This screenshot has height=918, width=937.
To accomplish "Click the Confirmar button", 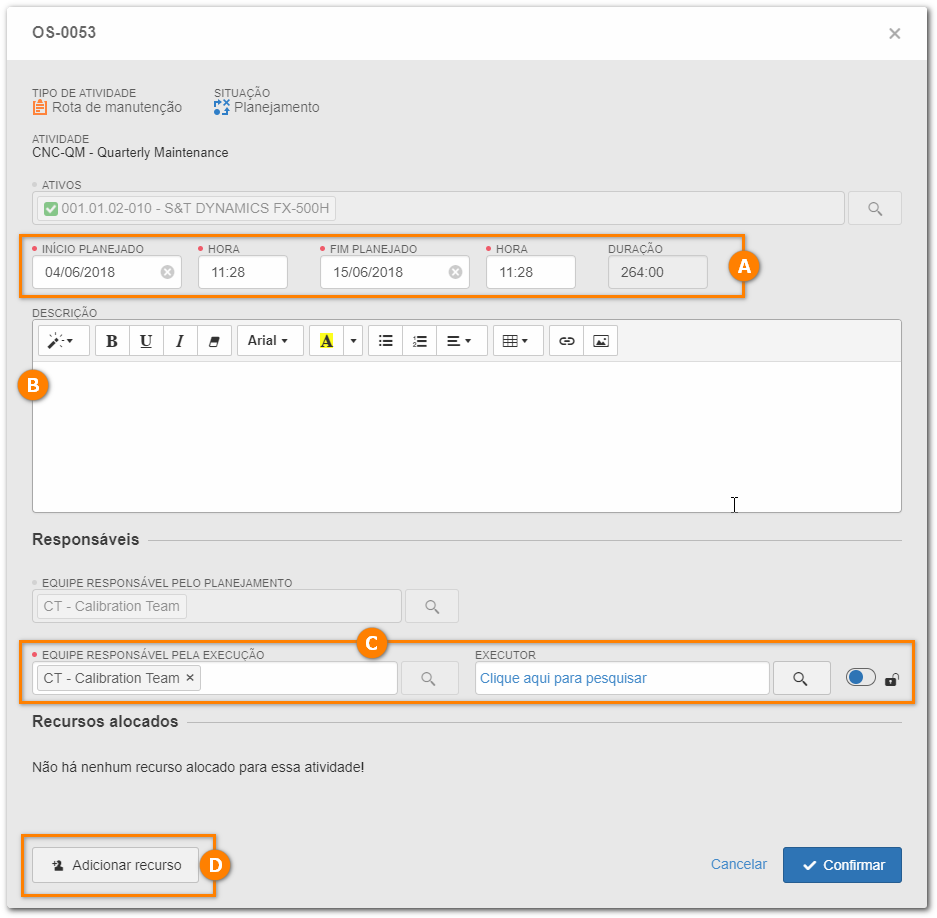I will coord(842,865).
